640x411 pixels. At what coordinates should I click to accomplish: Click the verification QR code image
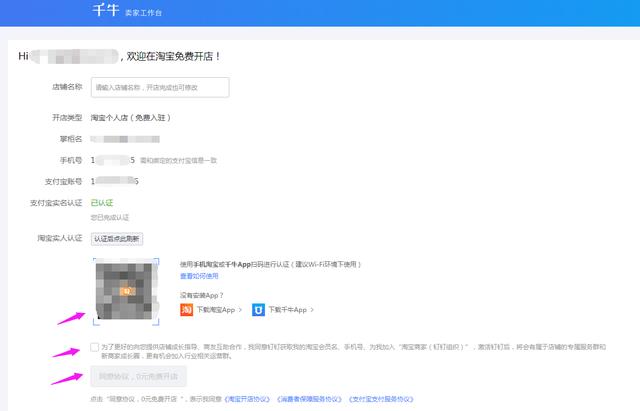coord(126,291)
